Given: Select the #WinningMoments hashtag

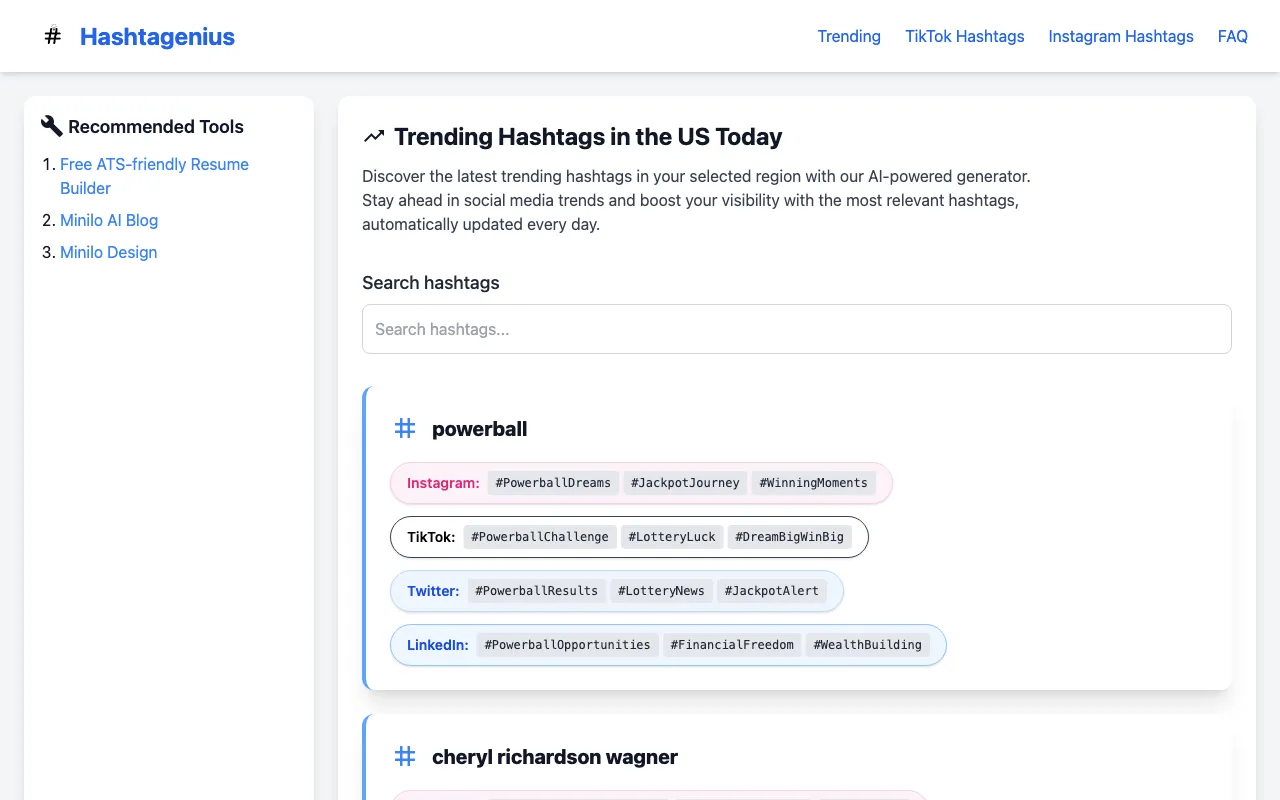Looking at the screenshot, I should 813,483.
